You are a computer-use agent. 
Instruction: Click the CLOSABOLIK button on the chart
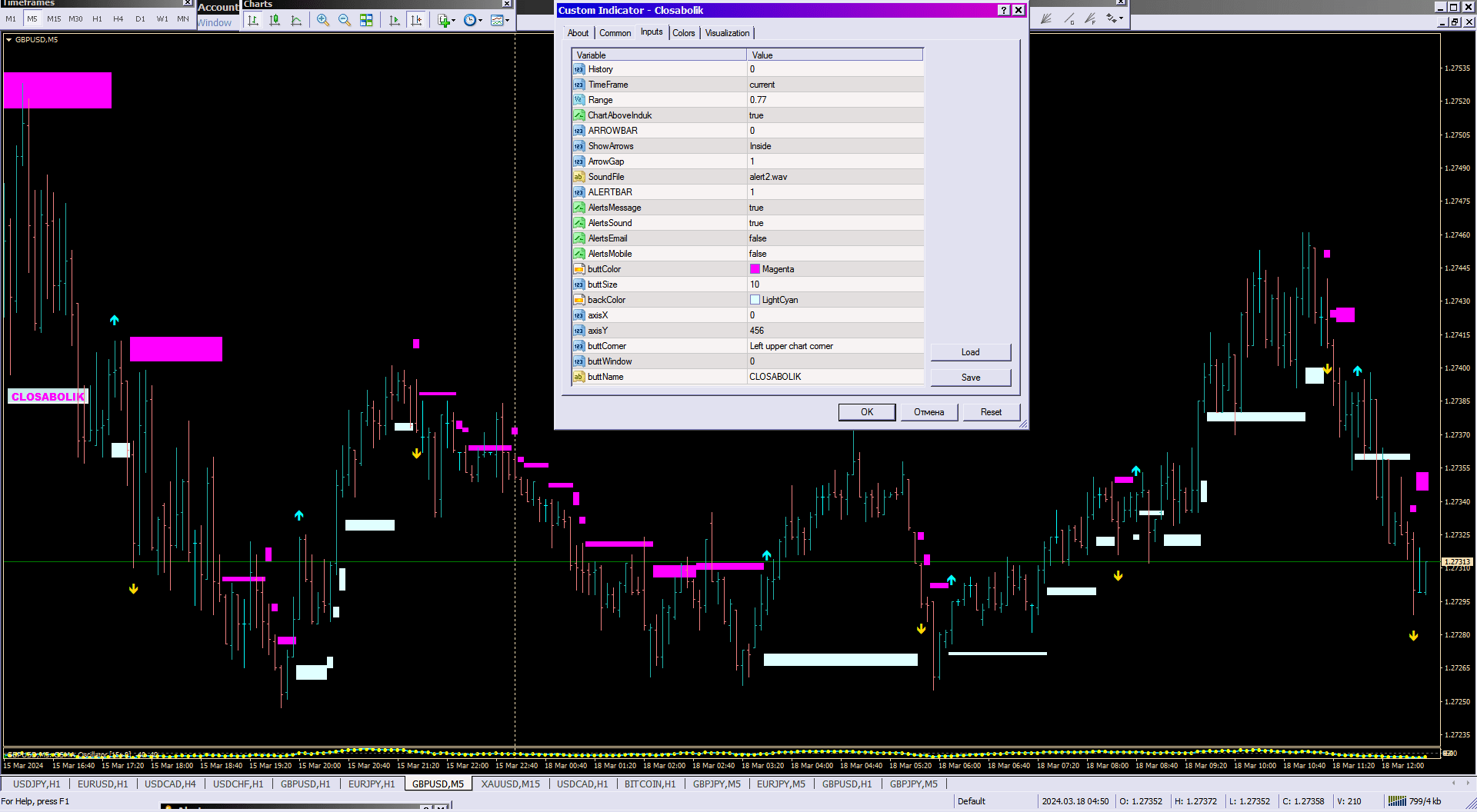pyautogui.click(x=48, y=397)
